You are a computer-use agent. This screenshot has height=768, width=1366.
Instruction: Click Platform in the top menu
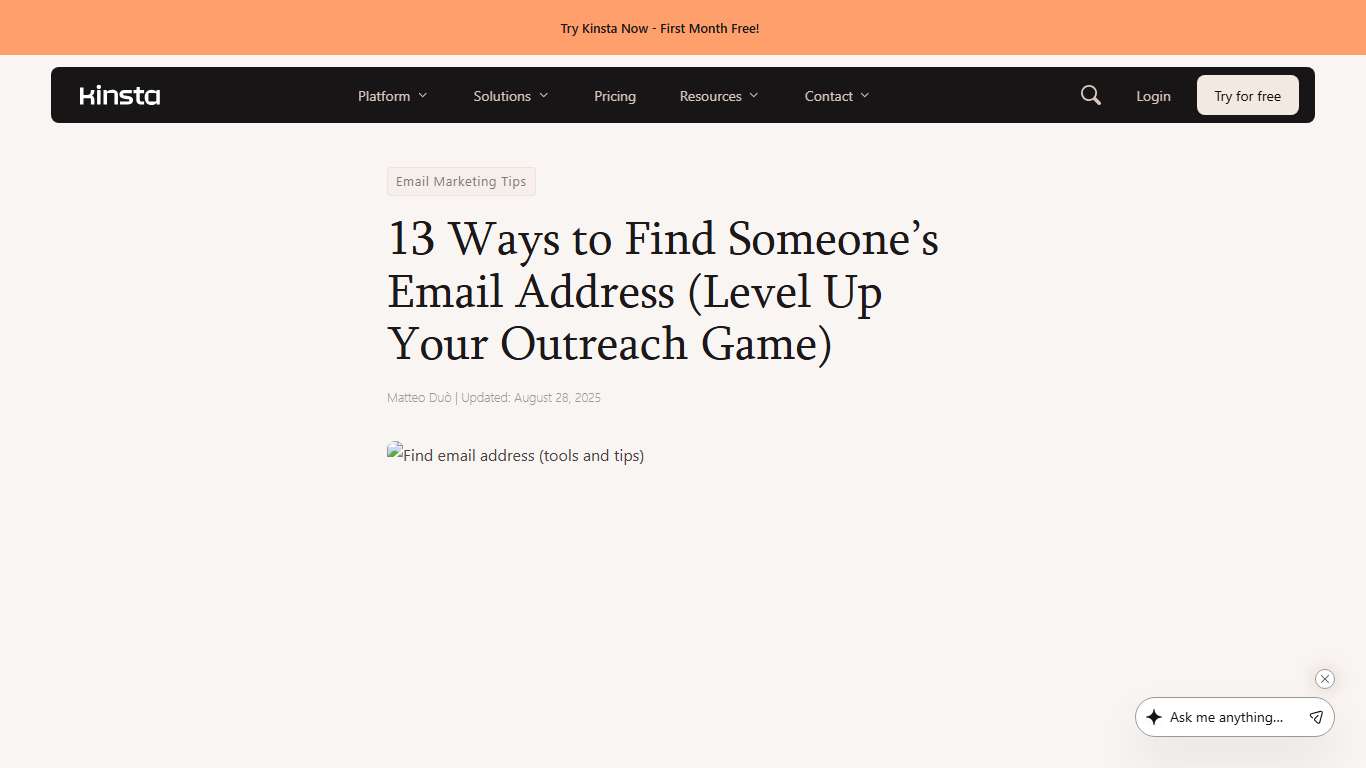(384, 96)
